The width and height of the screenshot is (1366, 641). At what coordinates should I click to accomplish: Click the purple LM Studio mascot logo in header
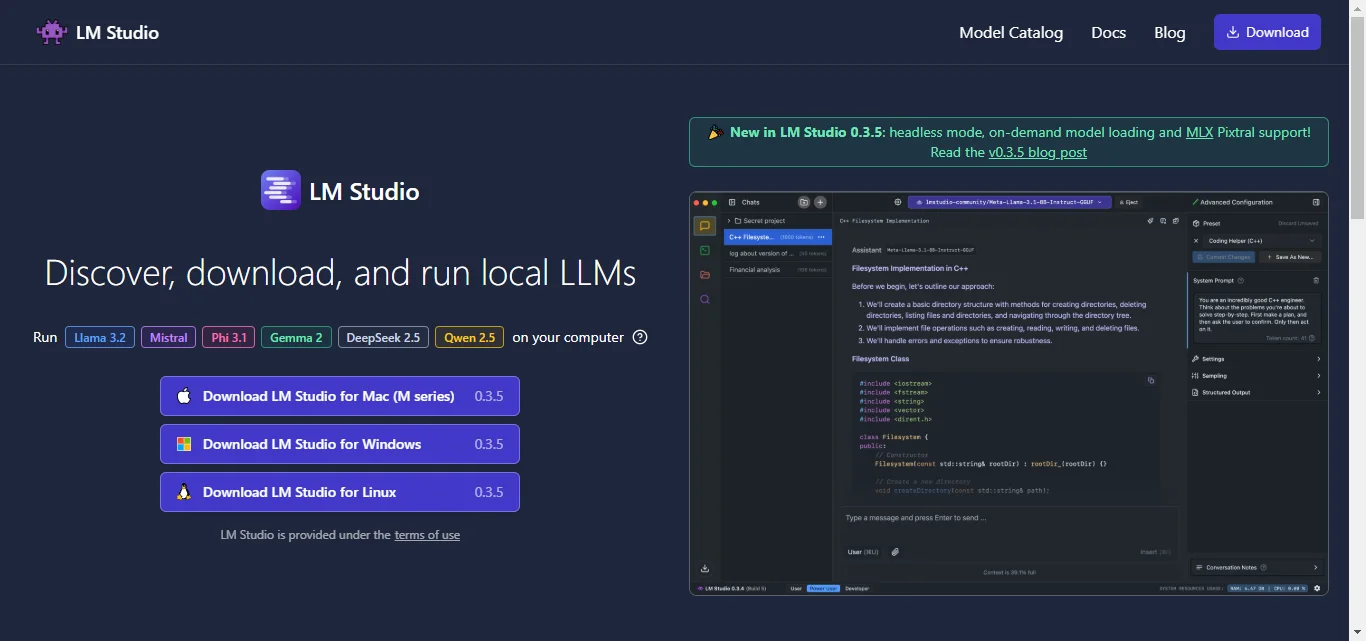pos(52,32)
